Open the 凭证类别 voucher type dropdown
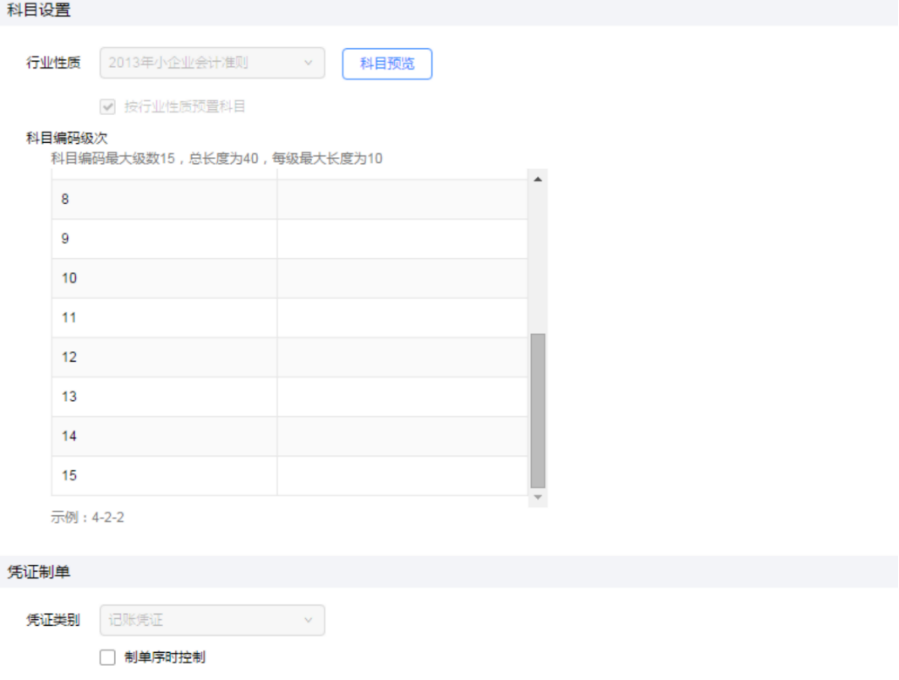This screenshot has height=680, width=899. [x=212, y=620]
